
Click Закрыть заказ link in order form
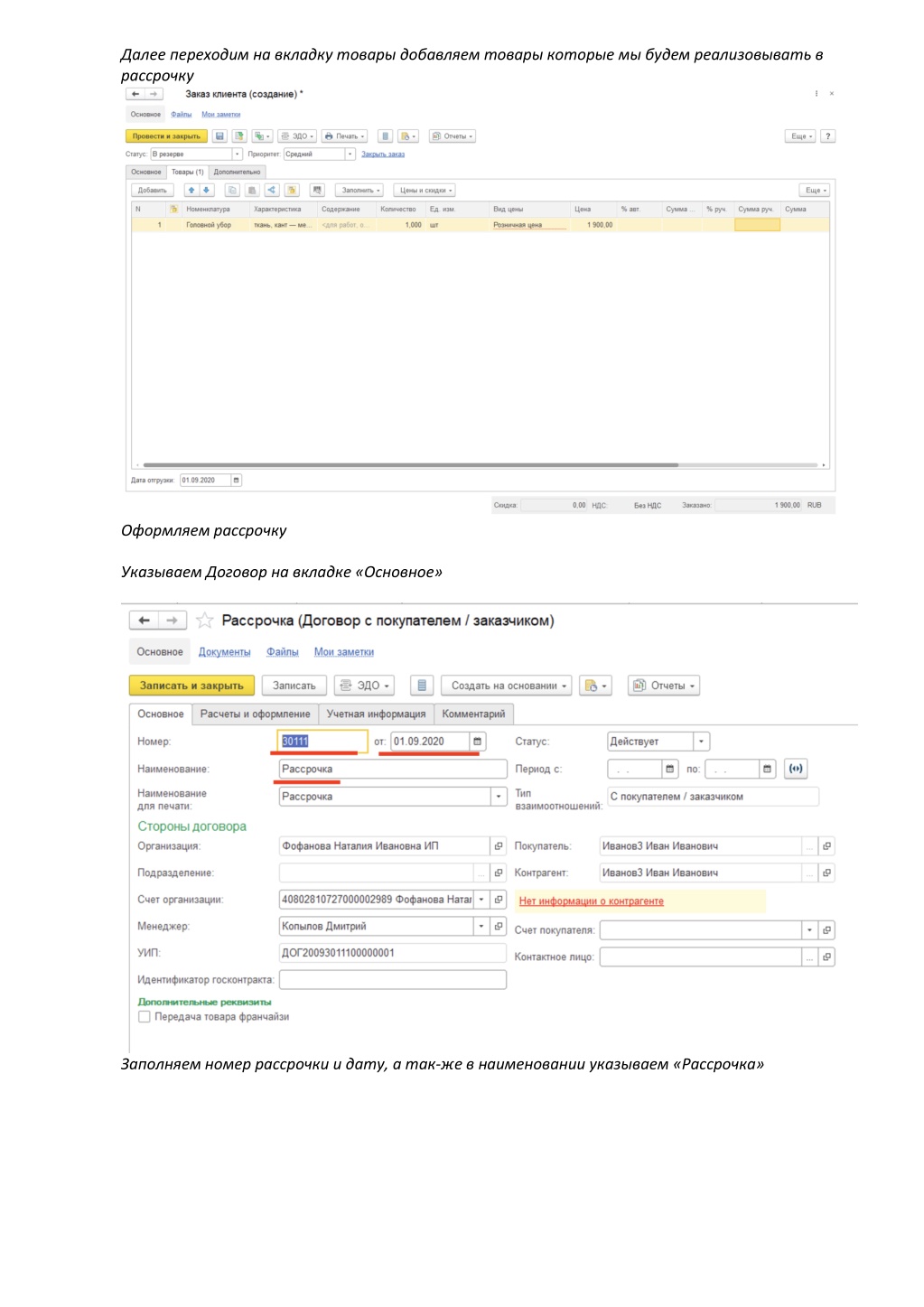(x=383, y=154)
